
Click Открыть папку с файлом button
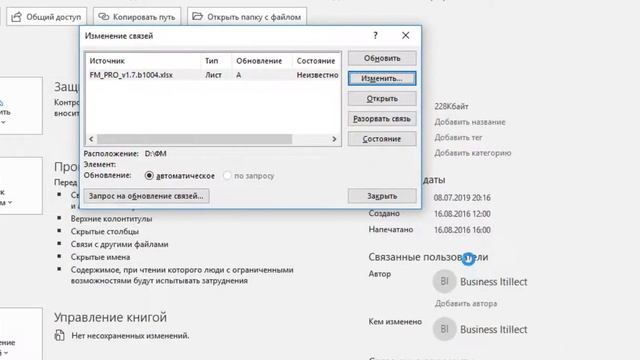pyautogui.click(x=247, y=17)
